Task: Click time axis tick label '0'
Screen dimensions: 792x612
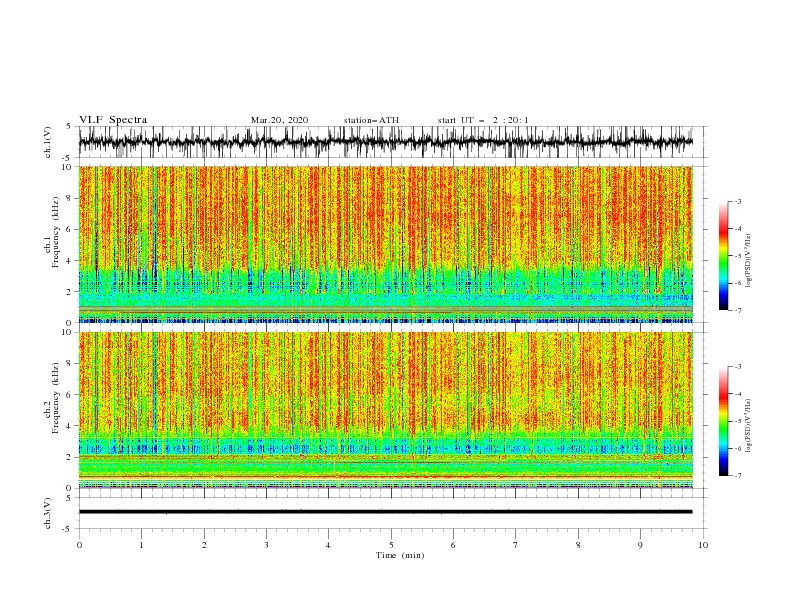Action: 79,545
